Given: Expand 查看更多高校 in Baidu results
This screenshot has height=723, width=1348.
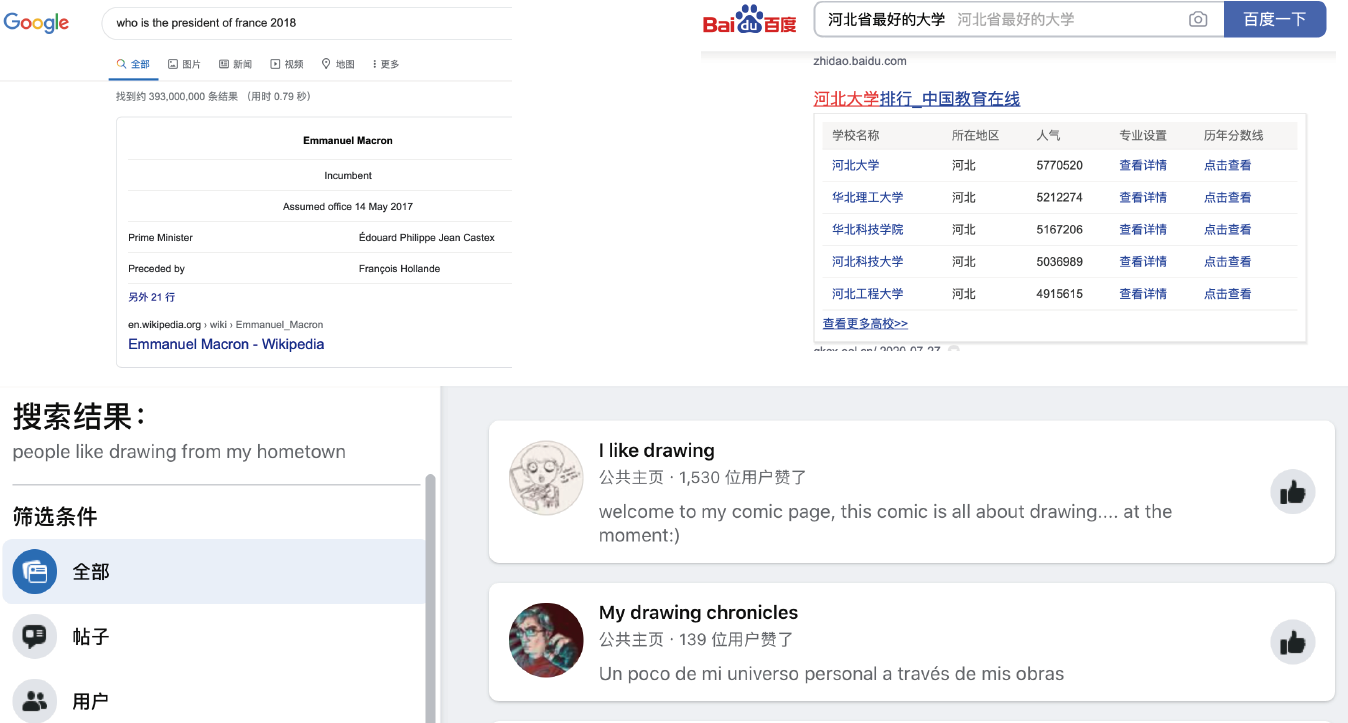Looking at the screenshot, I should tap(865, 324).
